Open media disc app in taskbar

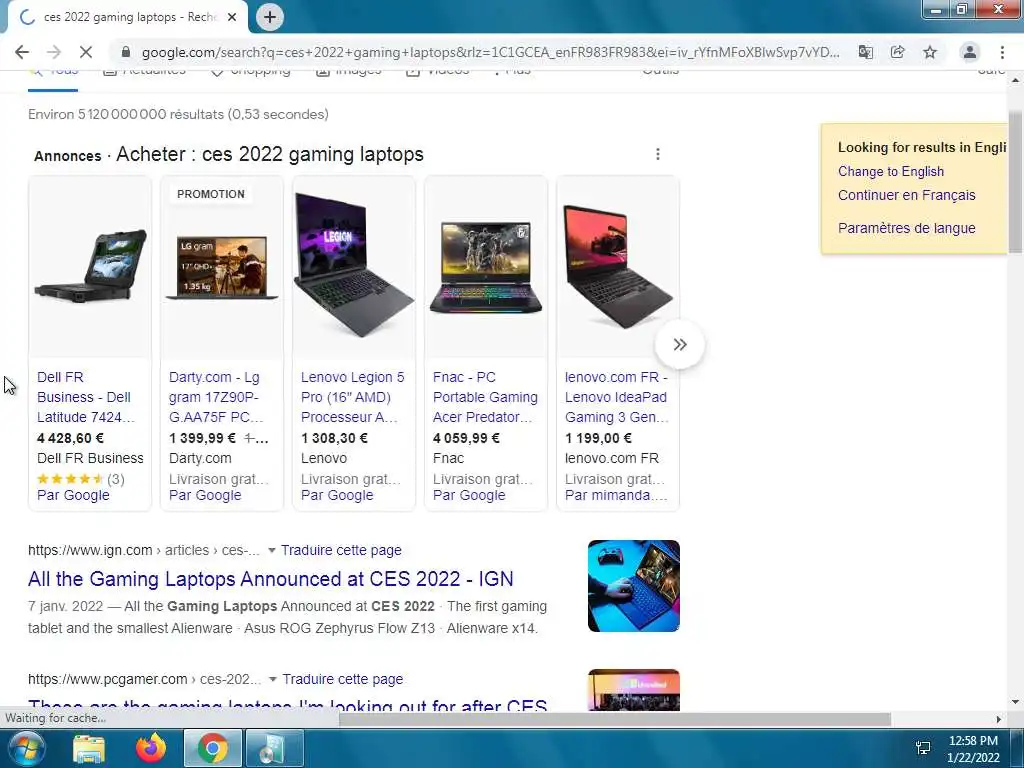point(274,748)
